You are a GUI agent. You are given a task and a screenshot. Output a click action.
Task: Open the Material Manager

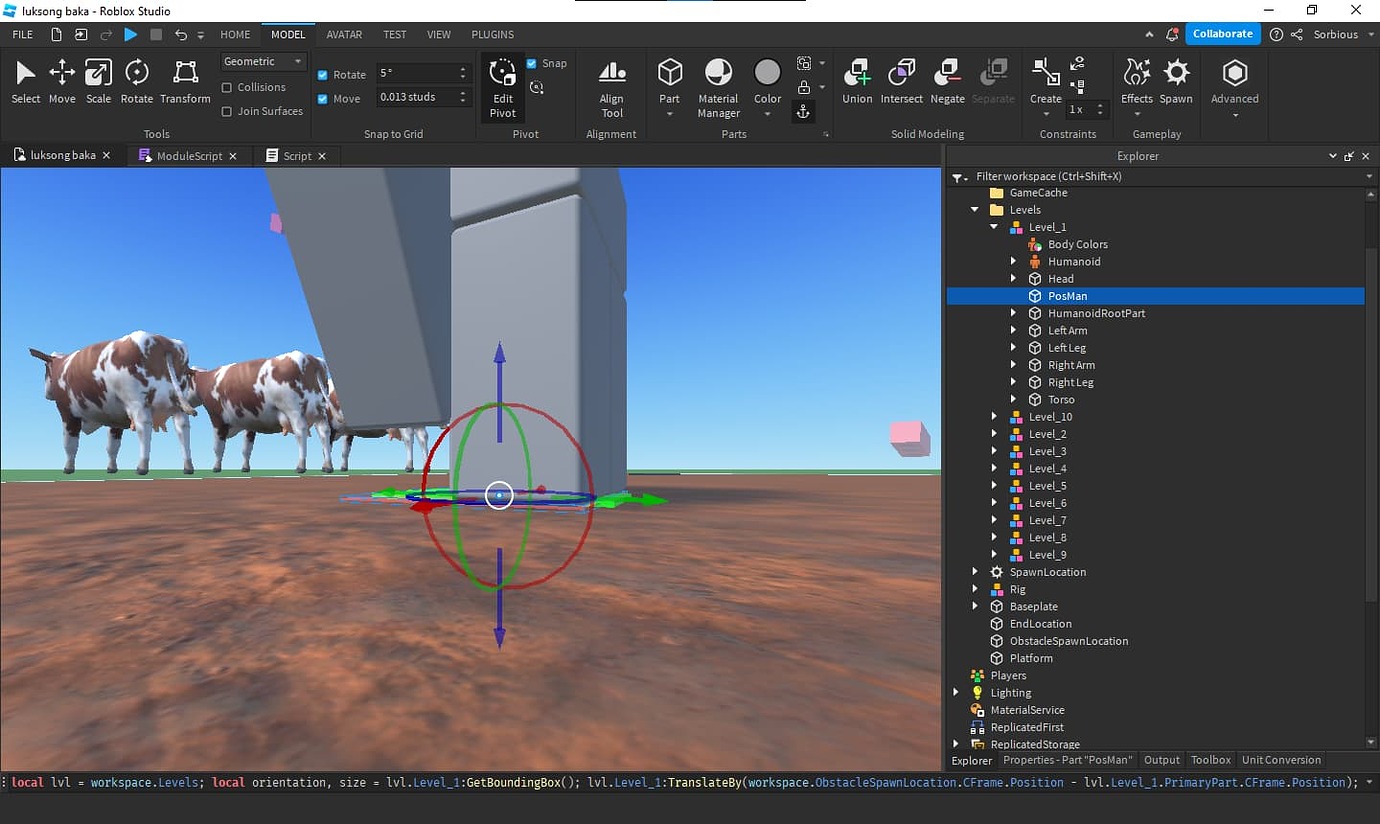tap(718, 85)
